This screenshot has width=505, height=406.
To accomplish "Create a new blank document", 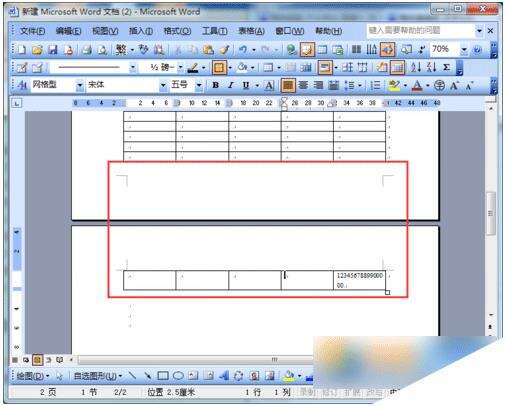I will pos(22,50).
